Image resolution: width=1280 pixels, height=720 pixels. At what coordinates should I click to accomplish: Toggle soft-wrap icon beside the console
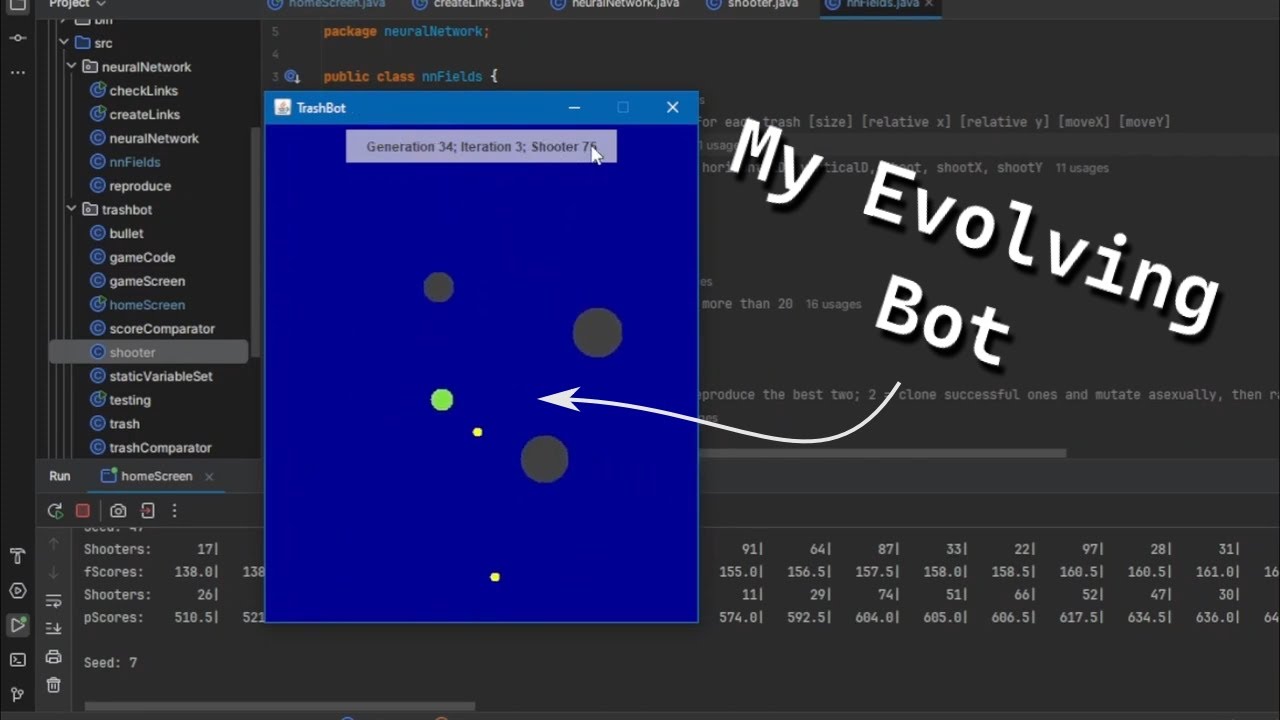54,601
